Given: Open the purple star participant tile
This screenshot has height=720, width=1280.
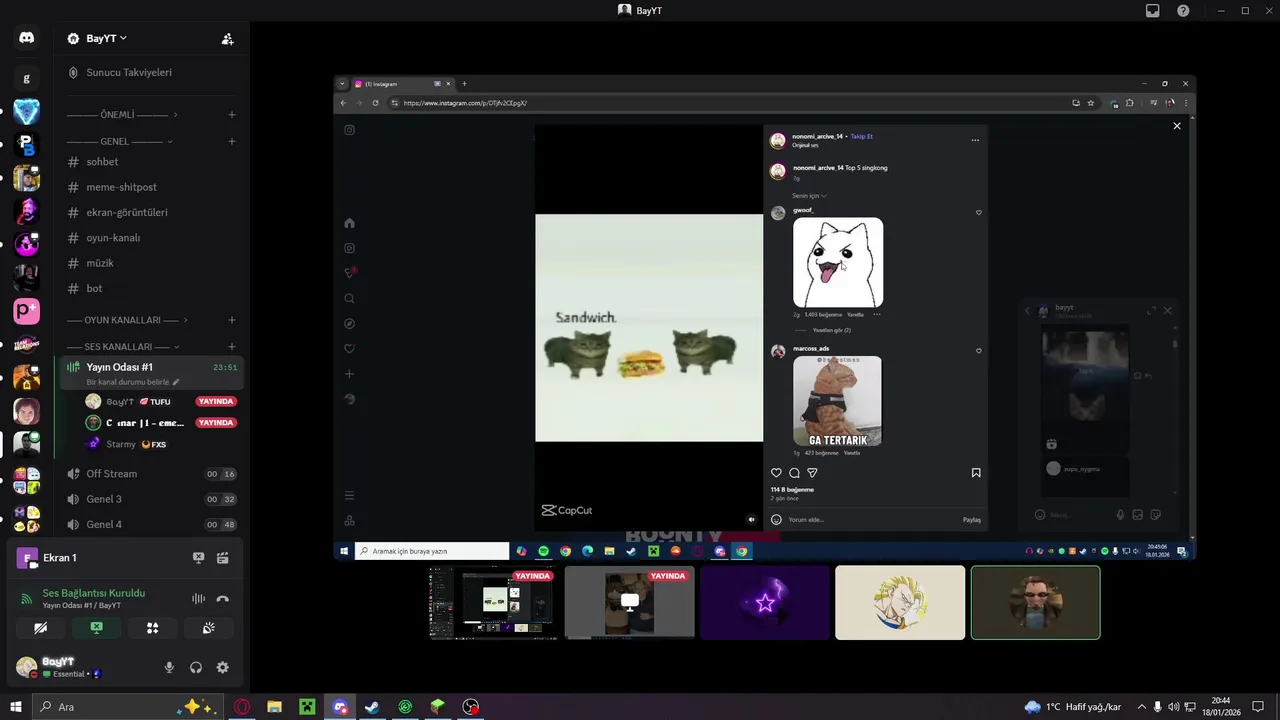Looking at the screenshot, I should click(765, 602).
